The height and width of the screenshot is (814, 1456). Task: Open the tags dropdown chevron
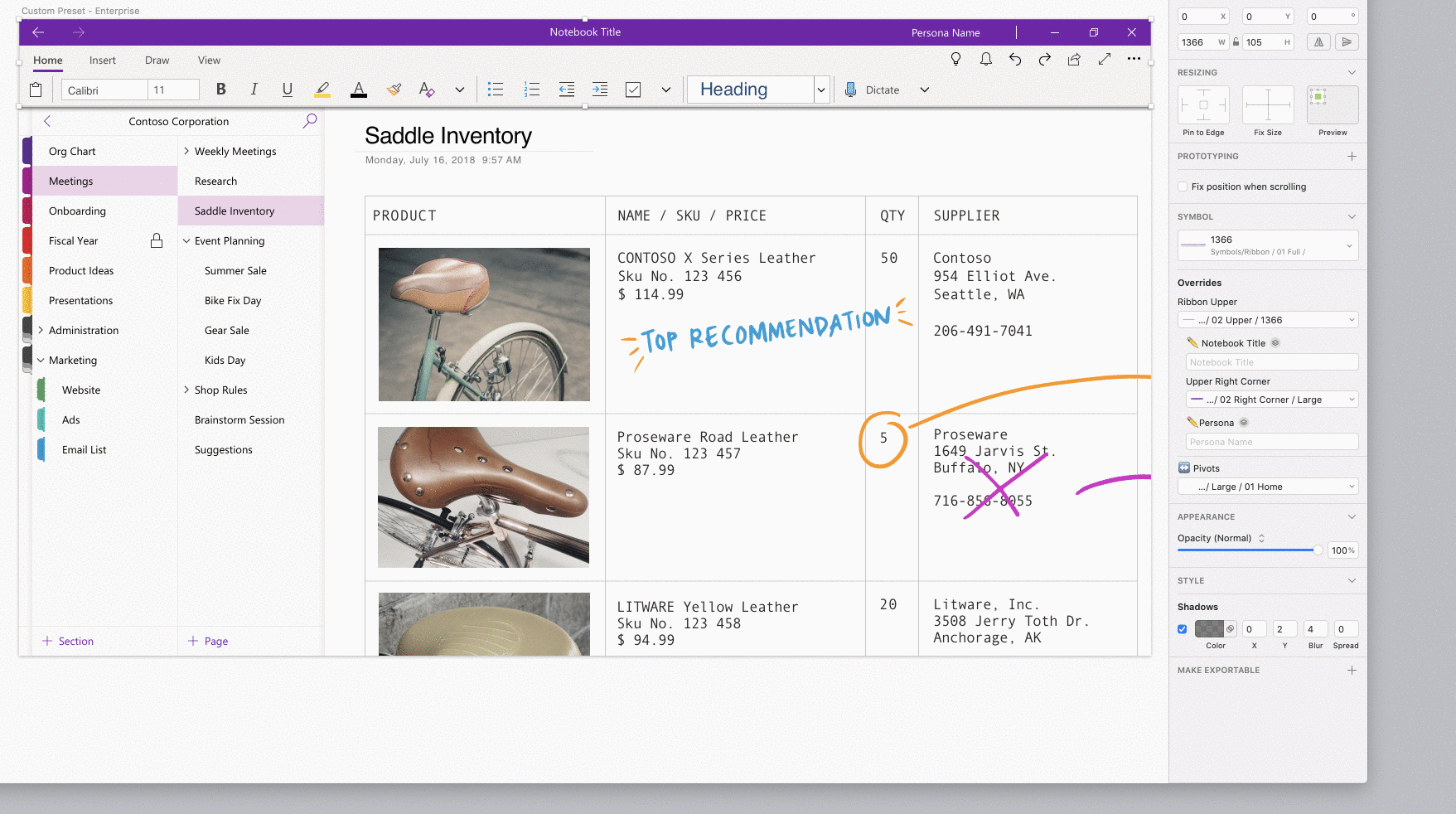(665, 90)
